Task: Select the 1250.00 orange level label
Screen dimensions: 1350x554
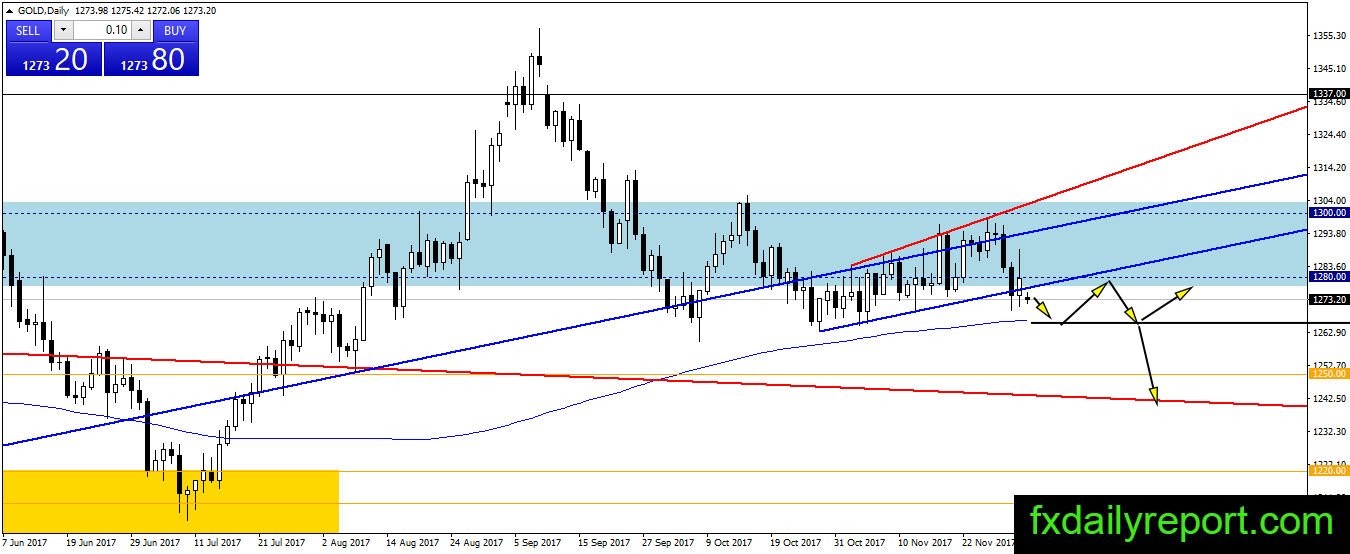Action: (1328, 373)
